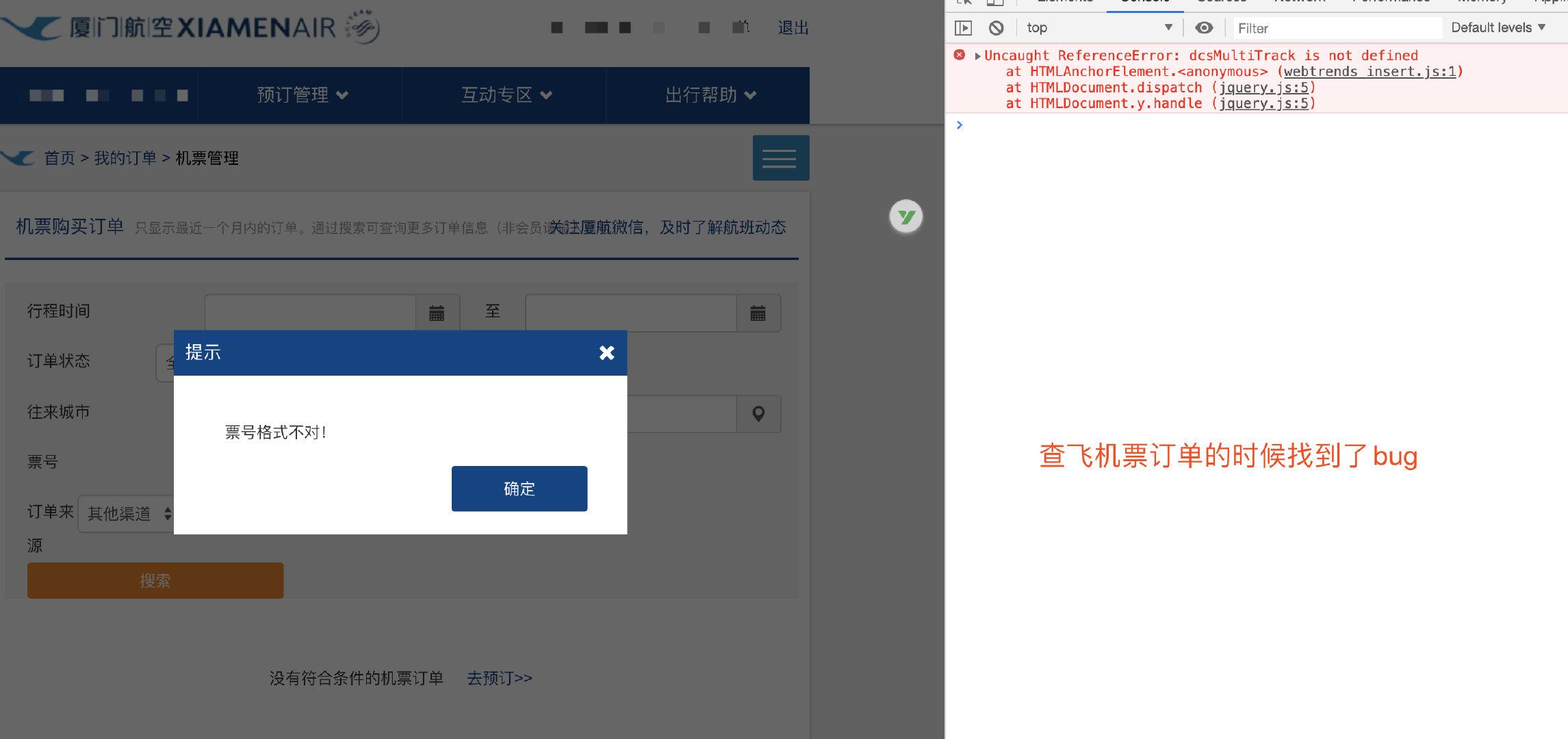Click the hamburger menu icon

pos(780,158)
